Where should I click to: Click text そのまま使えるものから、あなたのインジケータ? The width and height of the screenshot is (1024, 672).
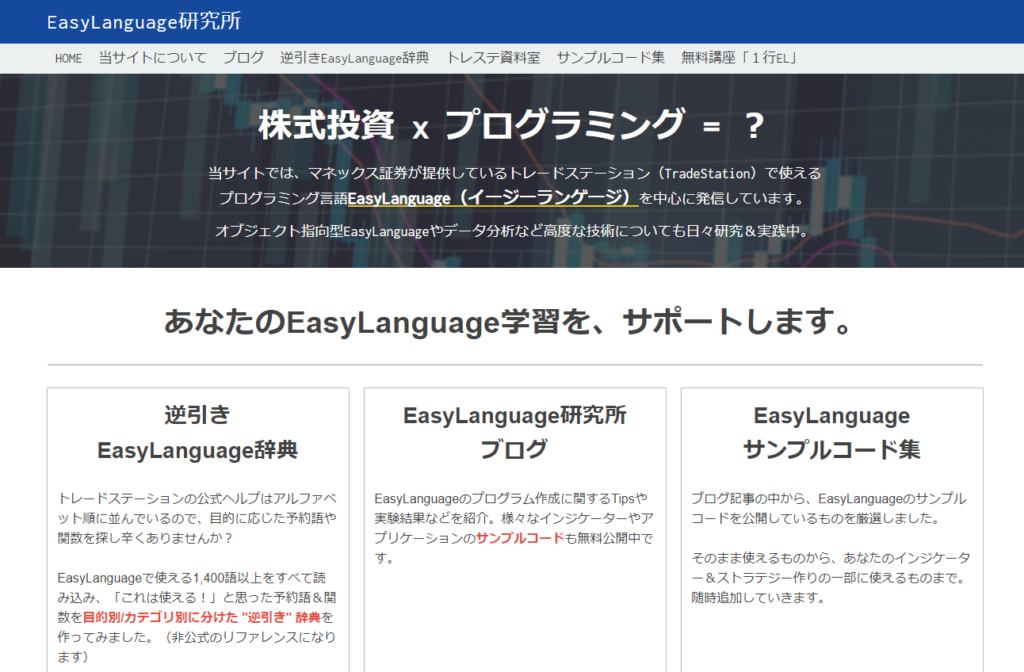(x=831, y=558)
